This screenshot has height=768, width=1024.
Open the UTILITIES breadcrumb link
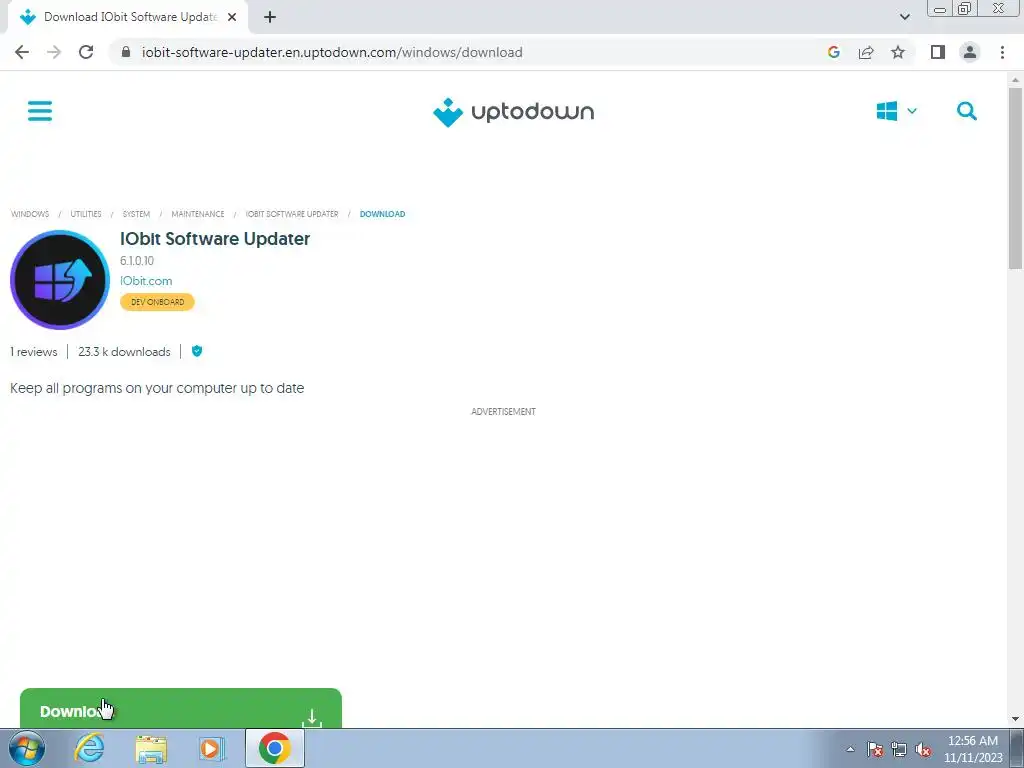[86, 214]
